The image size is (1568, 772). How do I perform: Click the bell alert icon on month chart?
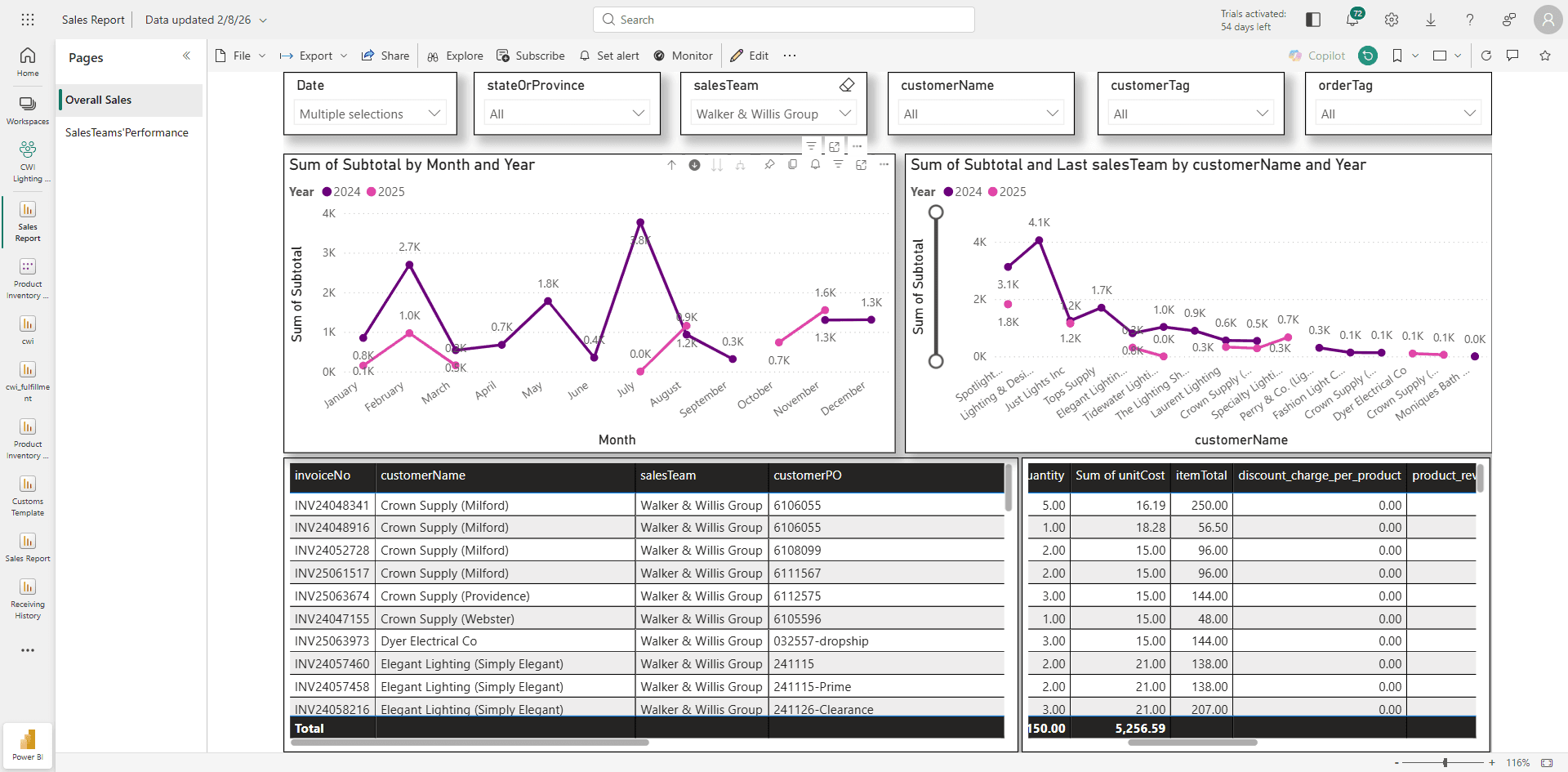click(x=815, y=165)
